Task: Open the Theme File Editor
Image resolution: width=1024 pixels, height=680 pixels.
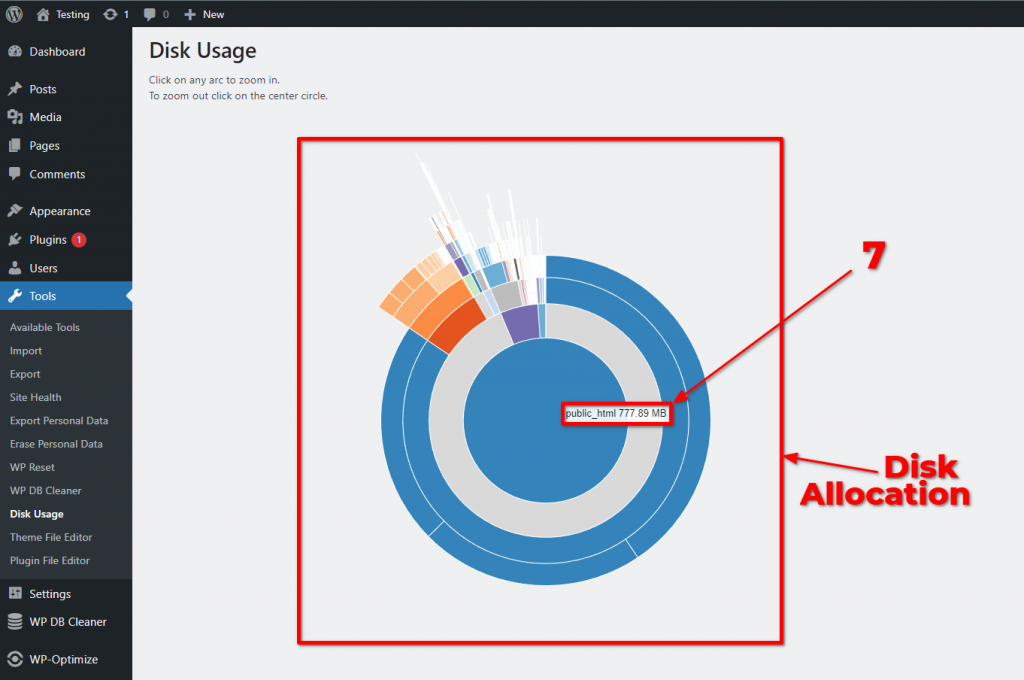Action: click(51, 537)
